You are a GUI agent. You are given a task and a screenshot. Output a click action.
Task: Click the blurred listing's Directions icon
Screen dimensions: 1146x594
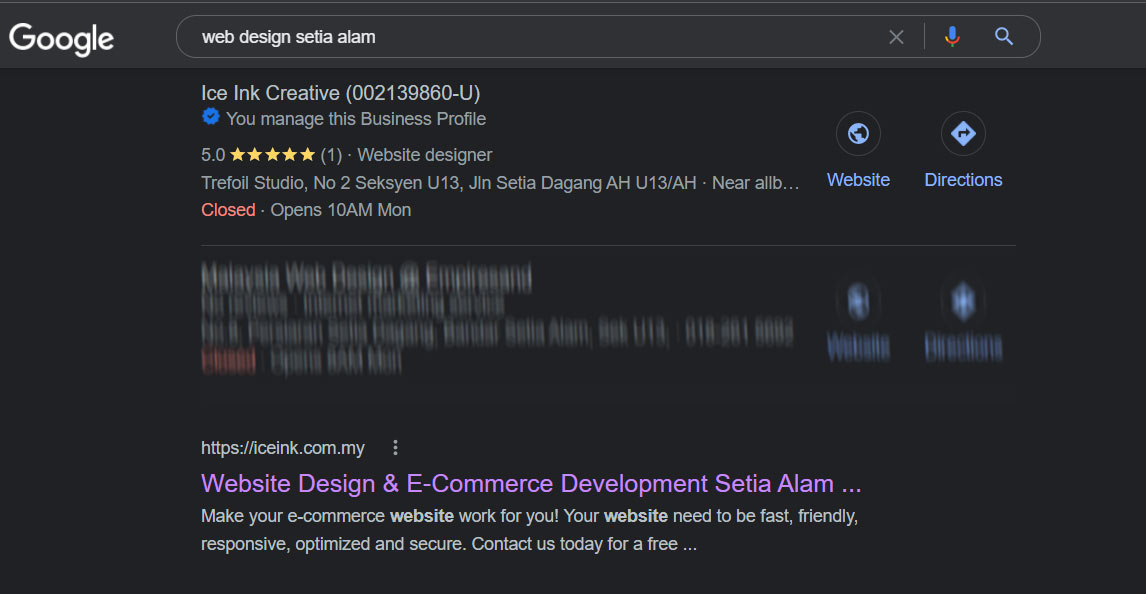[x=963, y=301]
